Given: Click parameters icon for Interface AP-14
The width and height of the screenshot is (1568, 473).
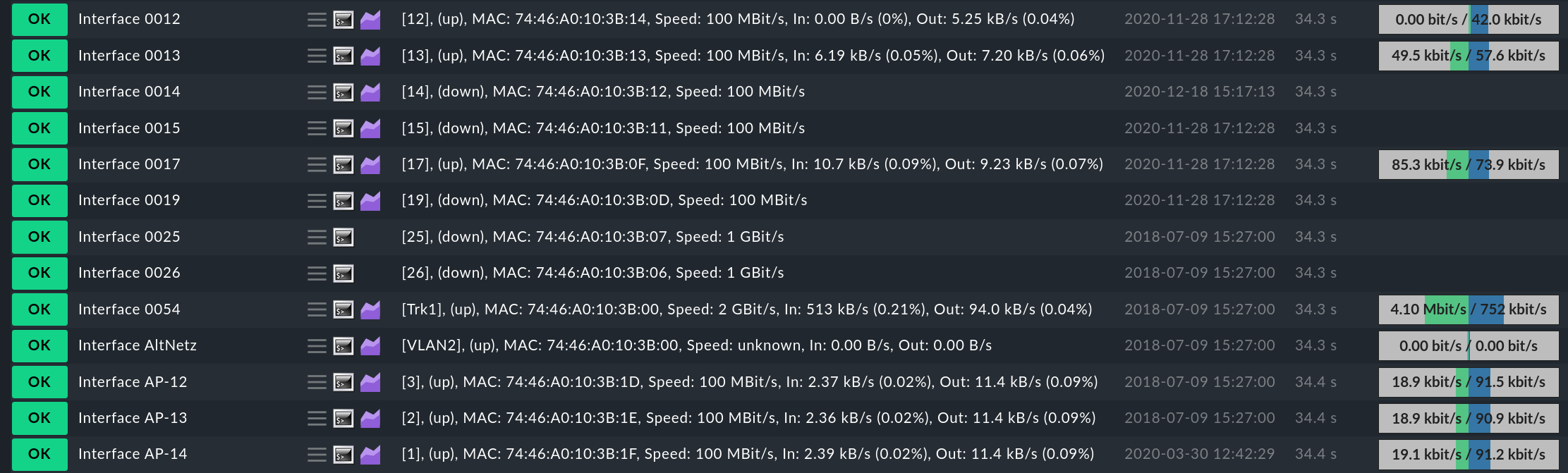Looking at the screenshot, I should tap(344, 455).
